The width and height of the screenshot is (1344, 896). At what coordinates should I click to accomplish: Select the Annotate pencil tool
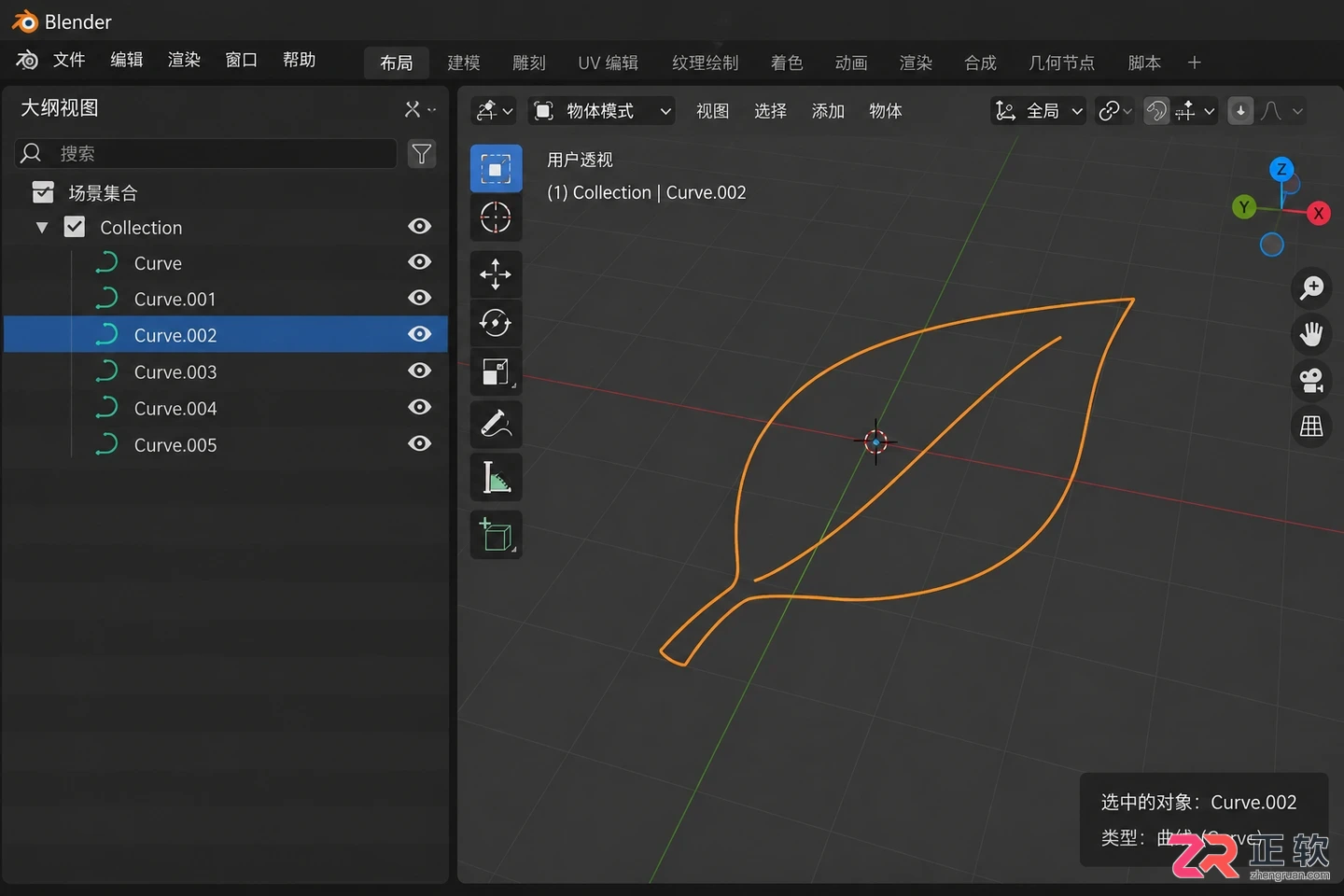coord(496,425)
